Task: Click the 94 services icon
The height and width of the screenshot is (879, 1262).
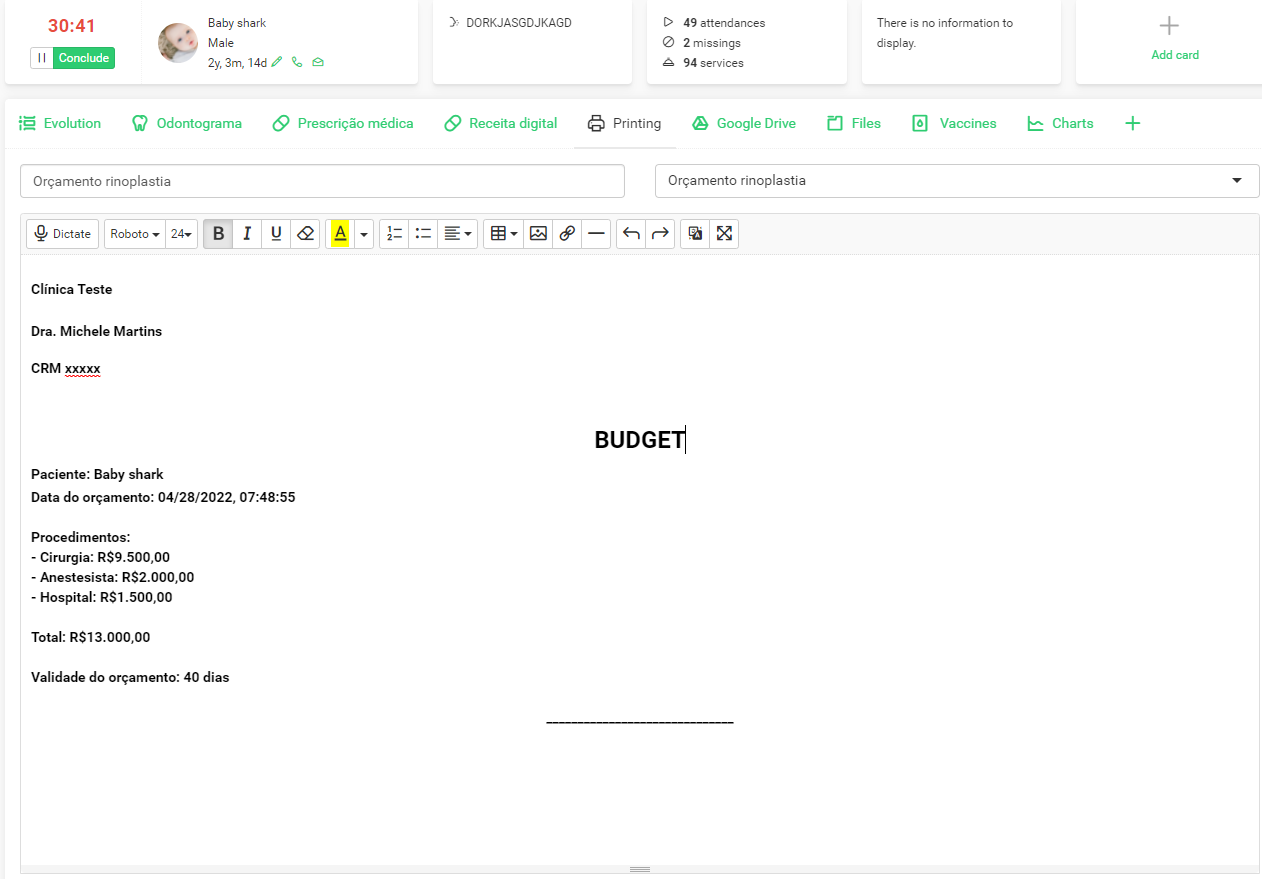Action: tap(668, 62)
